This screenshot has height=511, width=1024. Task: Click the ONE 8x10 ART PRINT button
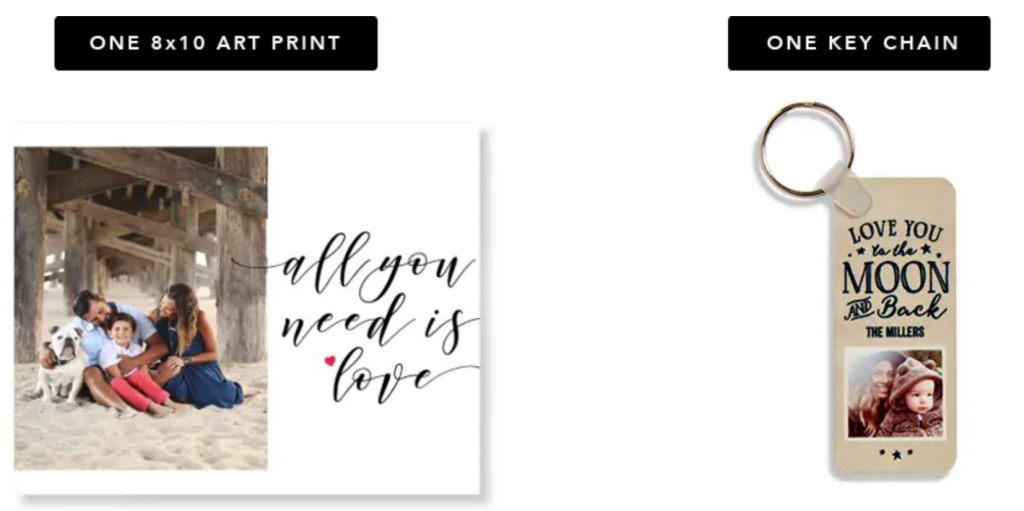[x=216, y=43]
